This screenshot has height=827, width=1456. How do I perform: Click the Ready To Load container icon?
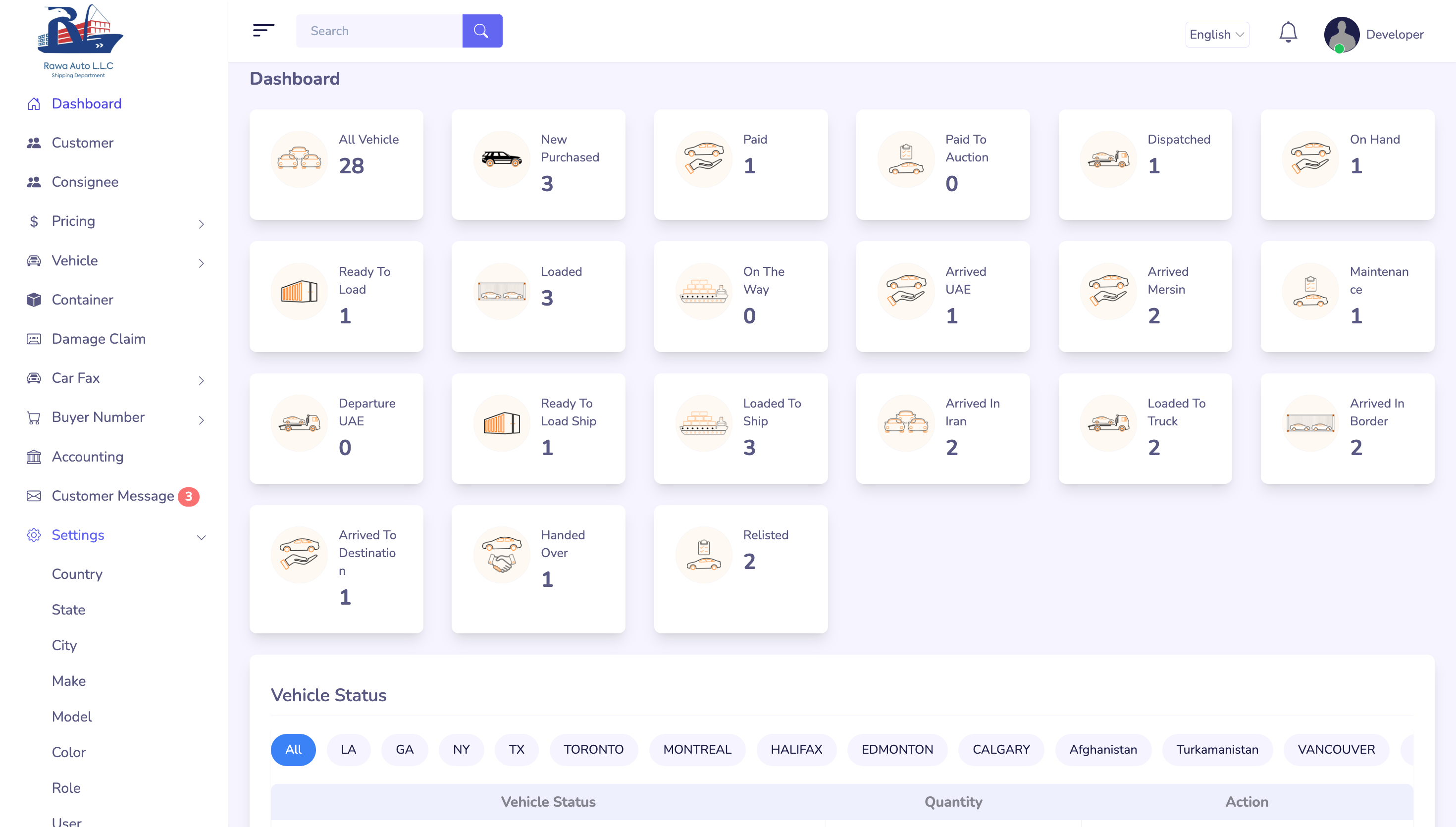[299, 291]
